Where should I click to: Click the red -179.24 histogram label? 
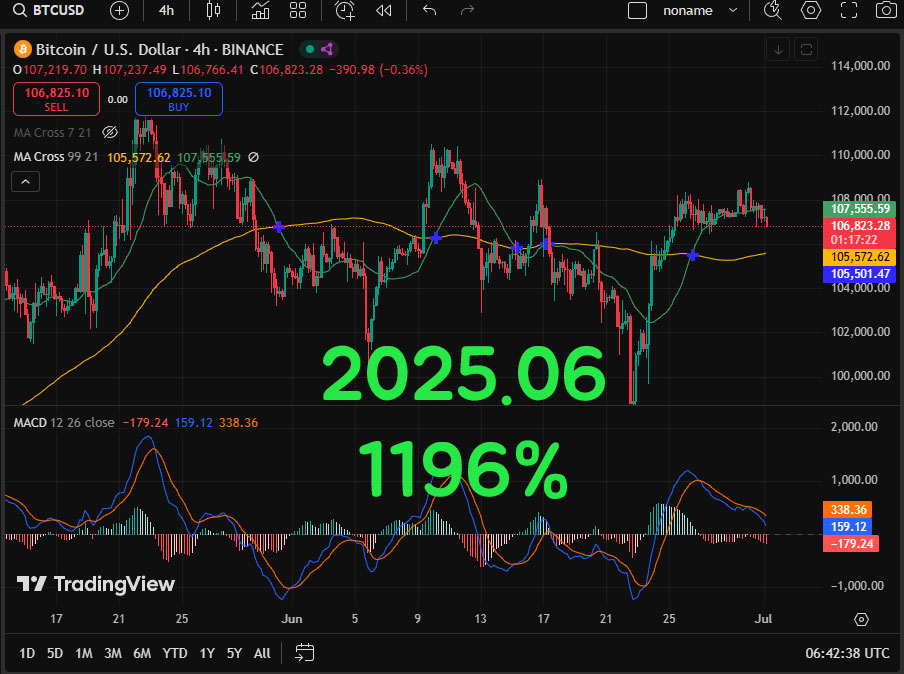tap(851, 544)
